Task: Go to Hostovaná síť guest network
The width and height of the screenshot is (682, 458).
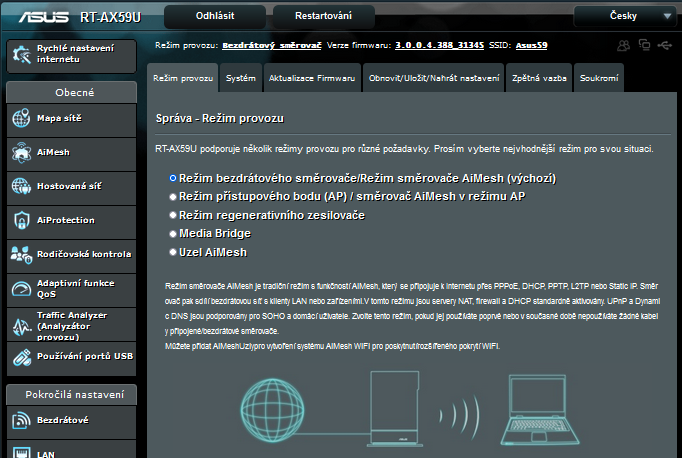Action: point(68,186)
